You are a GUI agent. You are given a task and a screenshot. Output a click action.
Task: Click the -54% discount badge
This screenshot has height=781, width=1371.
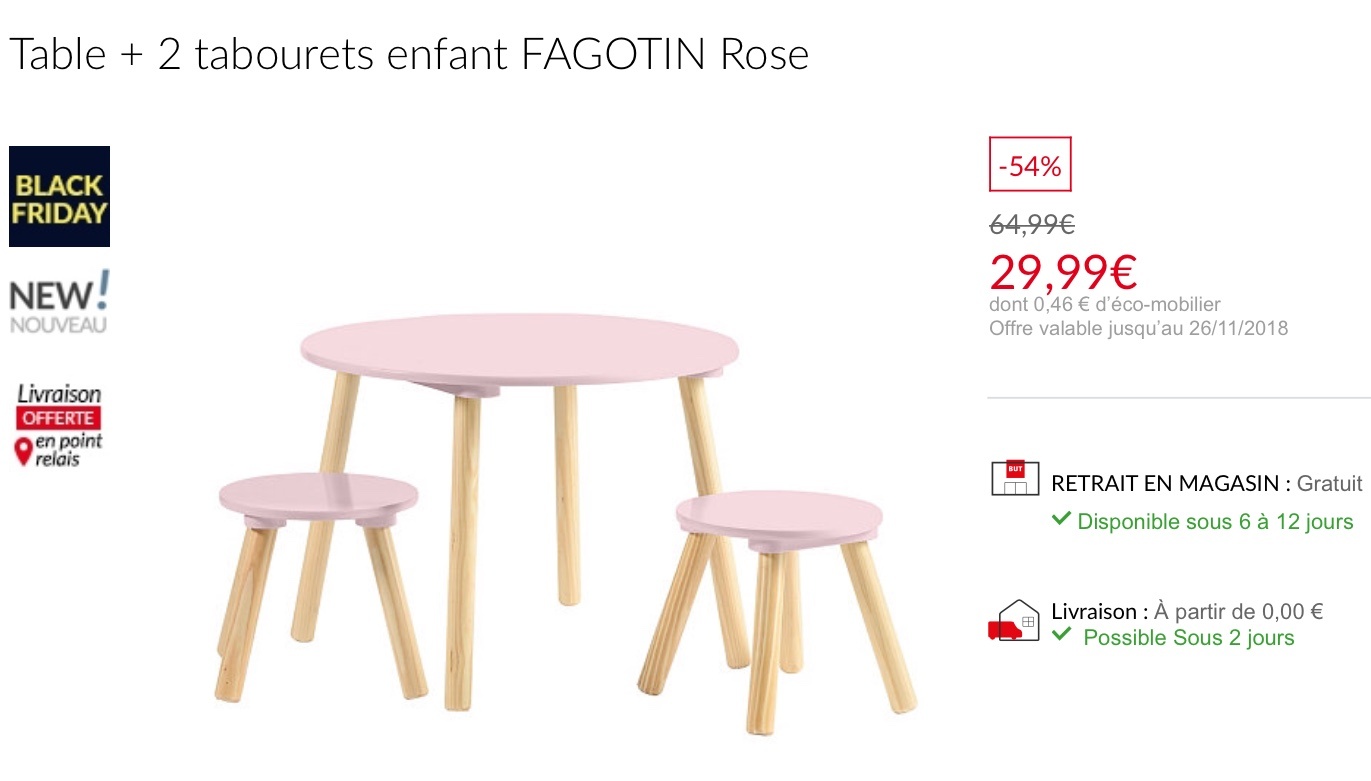tap(1030, 165)
